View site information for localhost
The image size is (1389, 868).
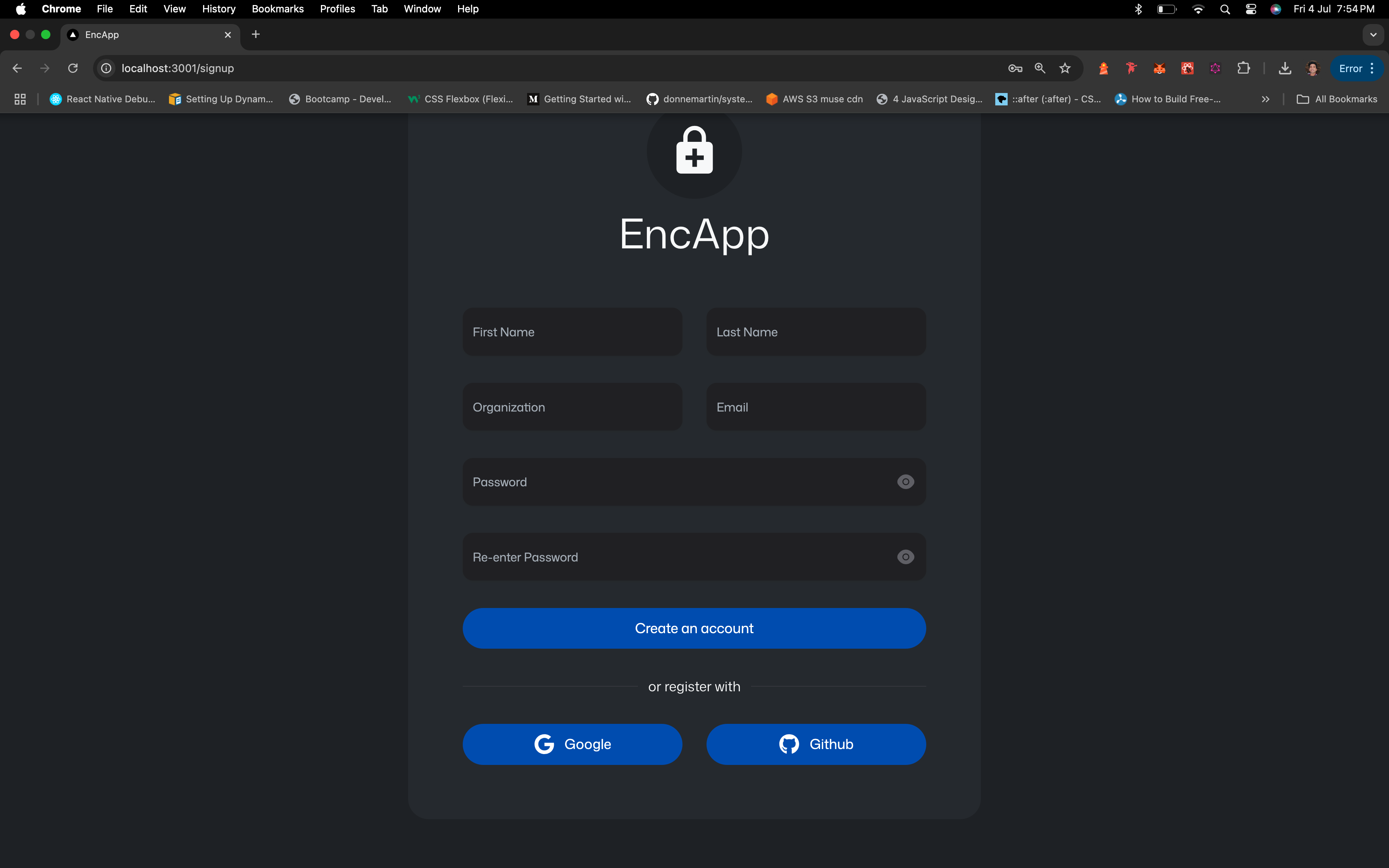tap(106, 68)
